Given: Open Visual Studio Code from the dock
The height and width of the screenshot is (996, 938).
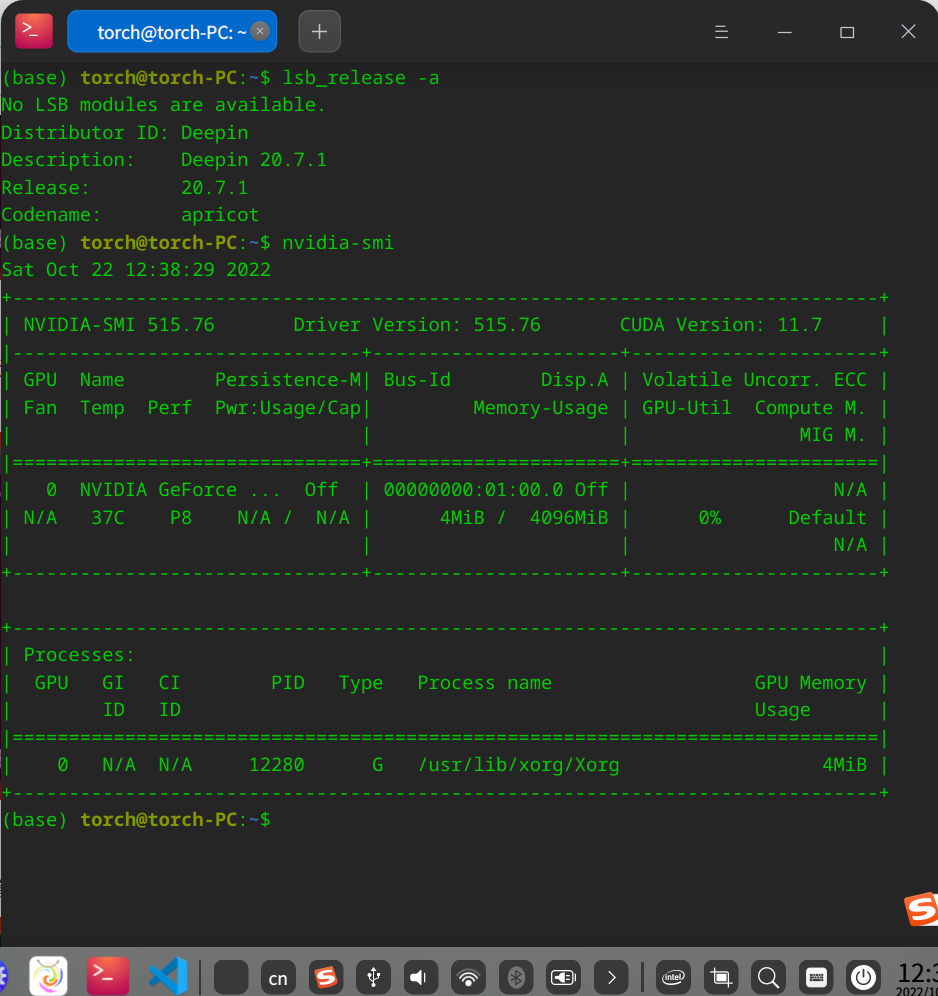Looking at the screenshot, I should pos(166,977).
